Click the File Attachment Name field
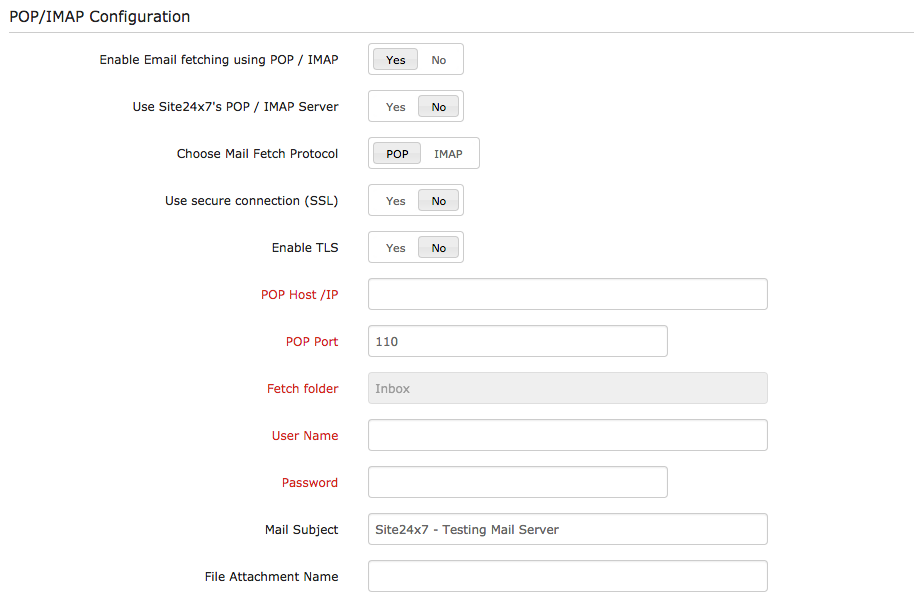Screen dimensions: 914x613 tap(567, 577)
